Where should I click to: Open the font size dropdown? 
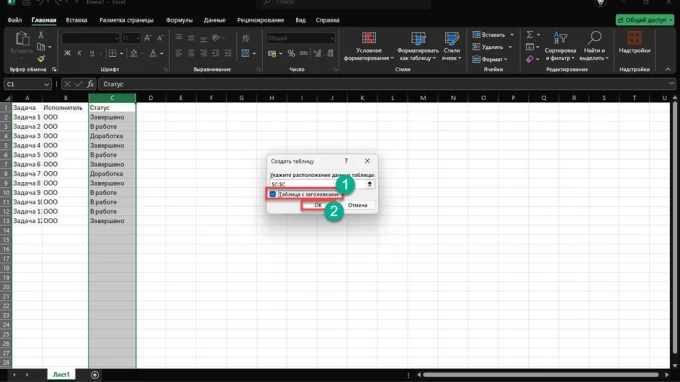click(x=138, y=38)
